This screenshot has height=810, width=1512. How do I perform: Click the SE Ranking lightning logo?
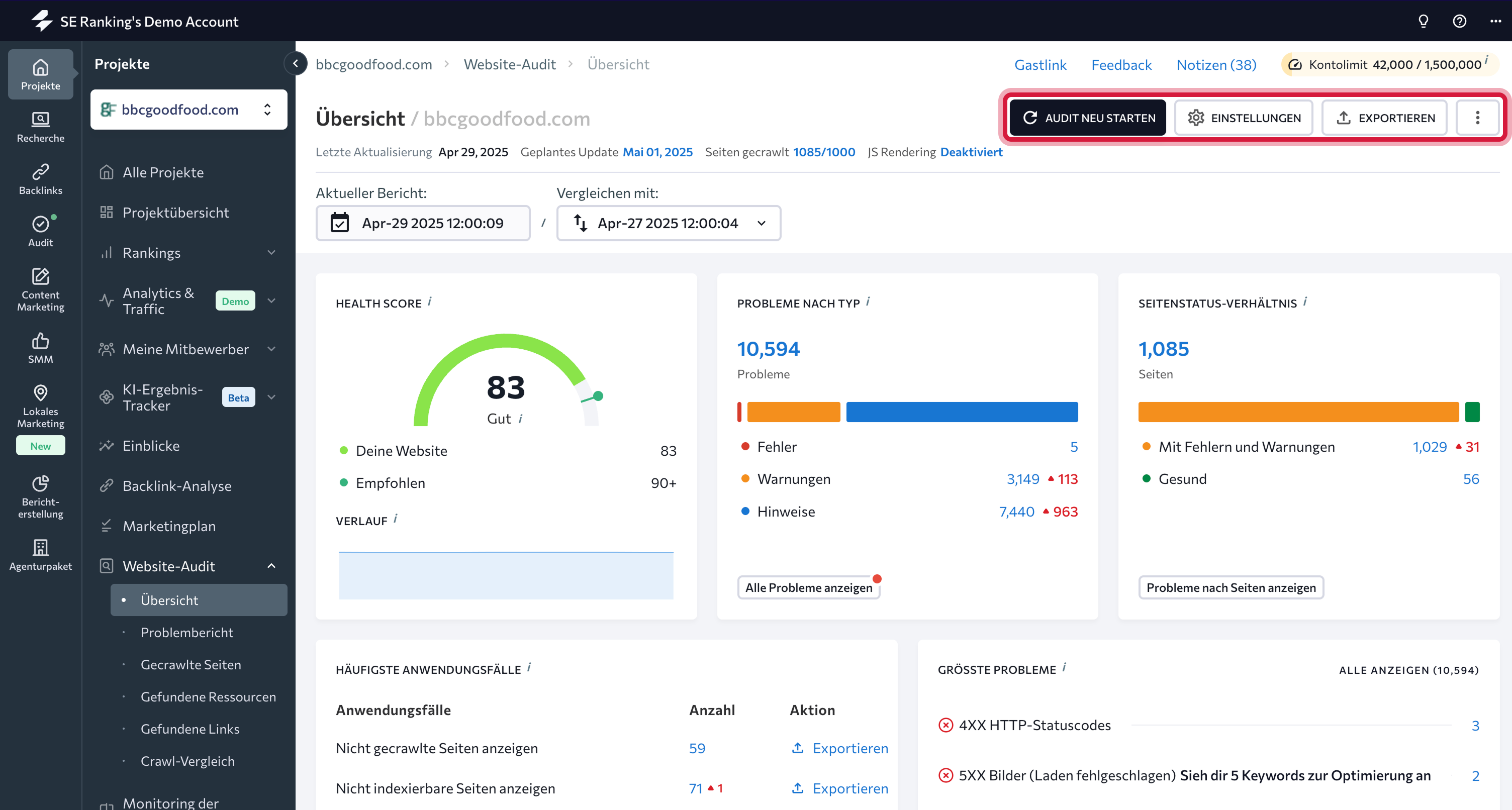pyautogui.click(x=42, y=21)
